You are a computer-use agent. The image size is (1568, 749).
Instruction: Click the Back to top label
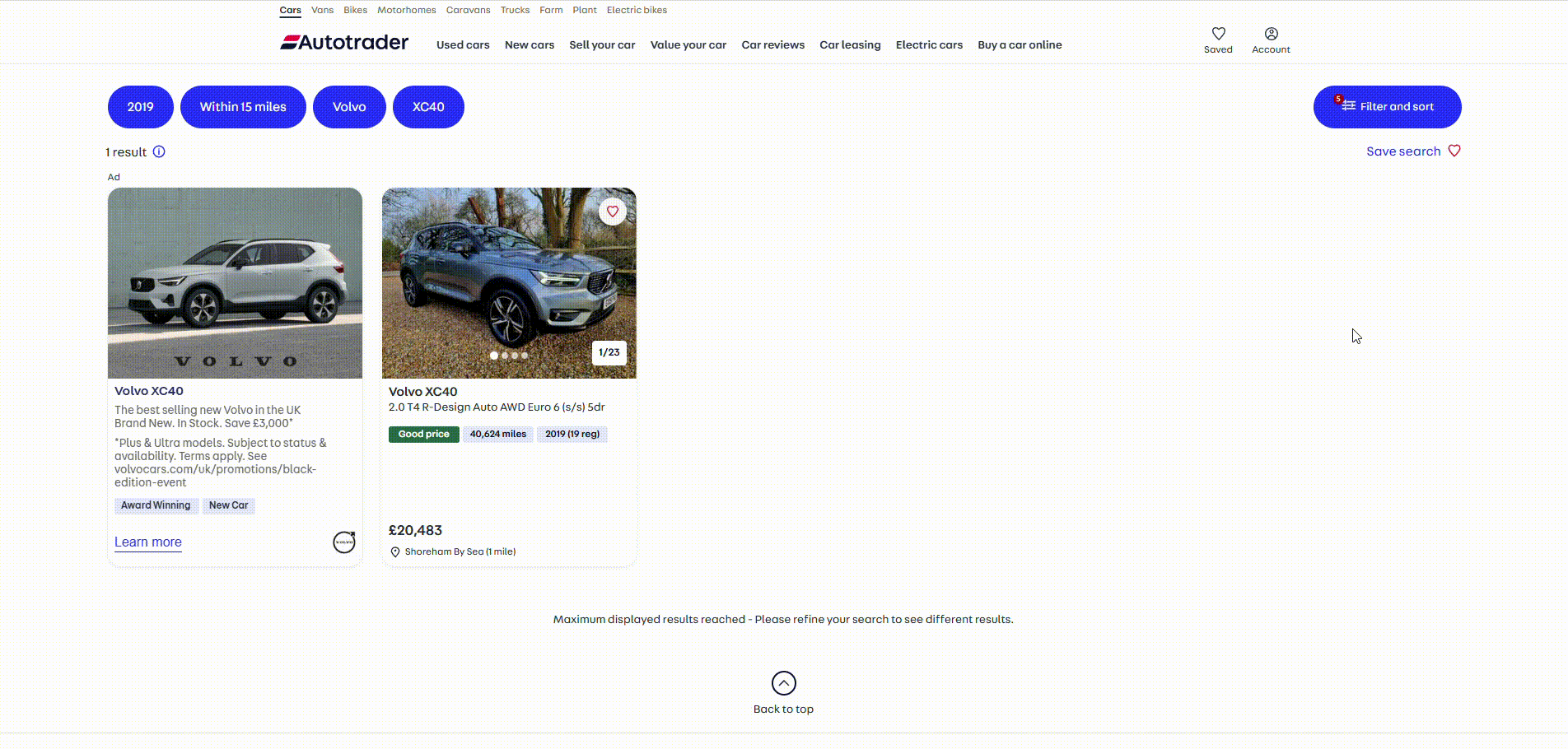(x=783, y=709)
